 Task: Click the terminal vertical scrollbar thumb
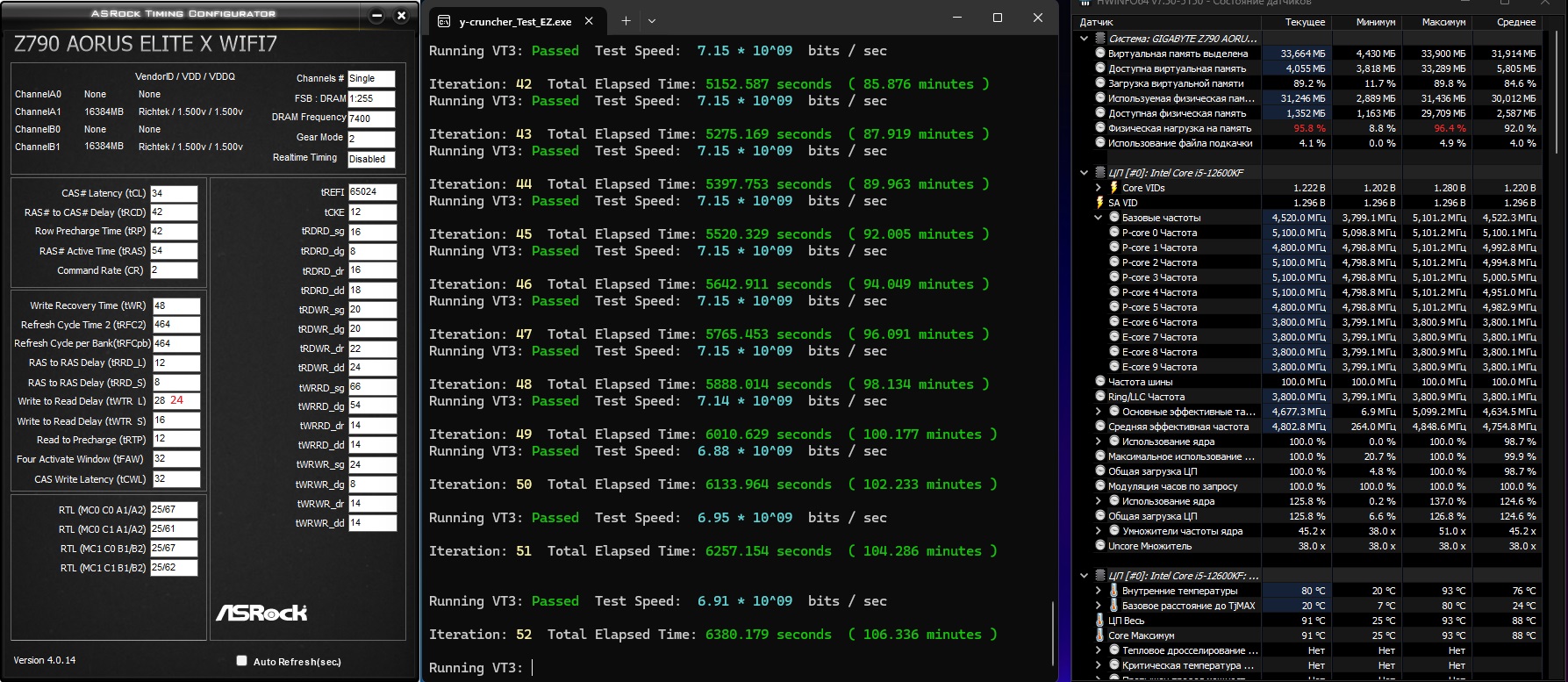point(1053,634)
